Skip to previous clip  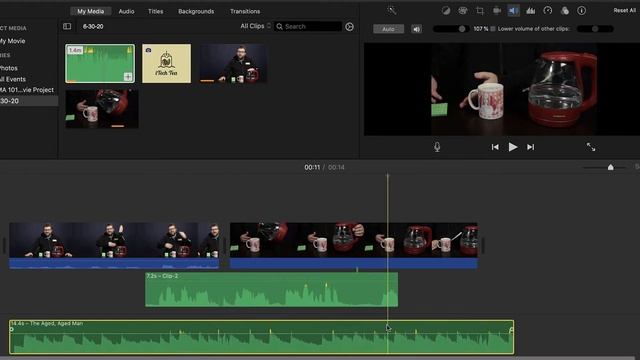pos(495,147)
